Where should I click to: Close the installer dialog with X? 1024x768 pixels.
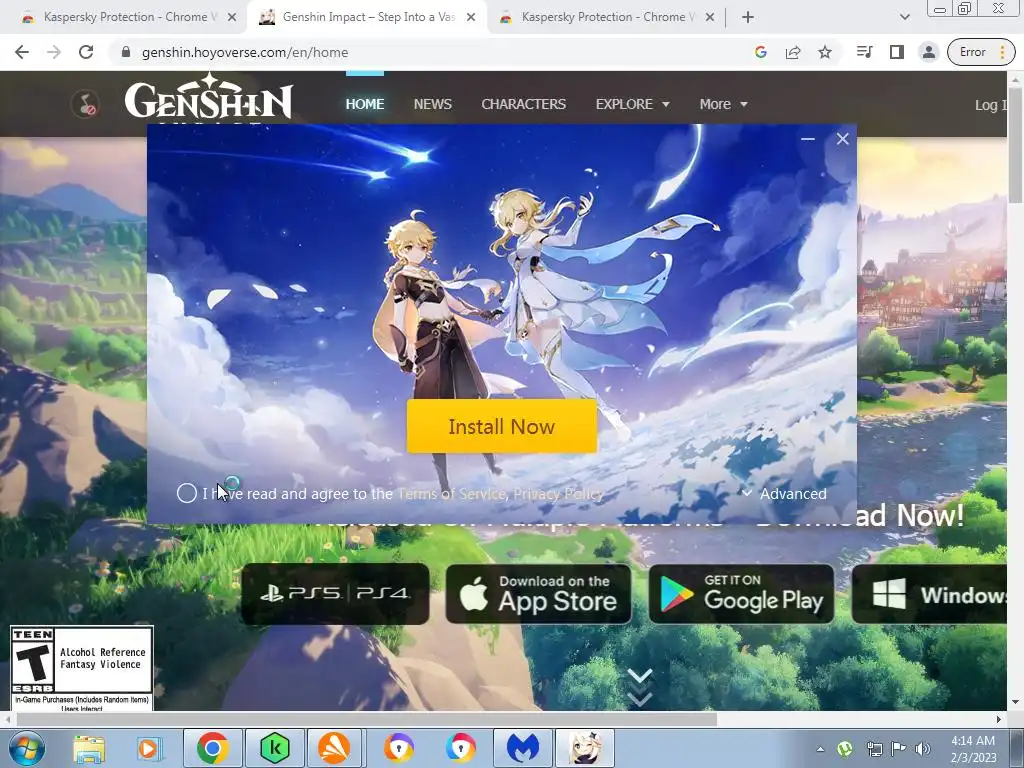coord(842,138)
